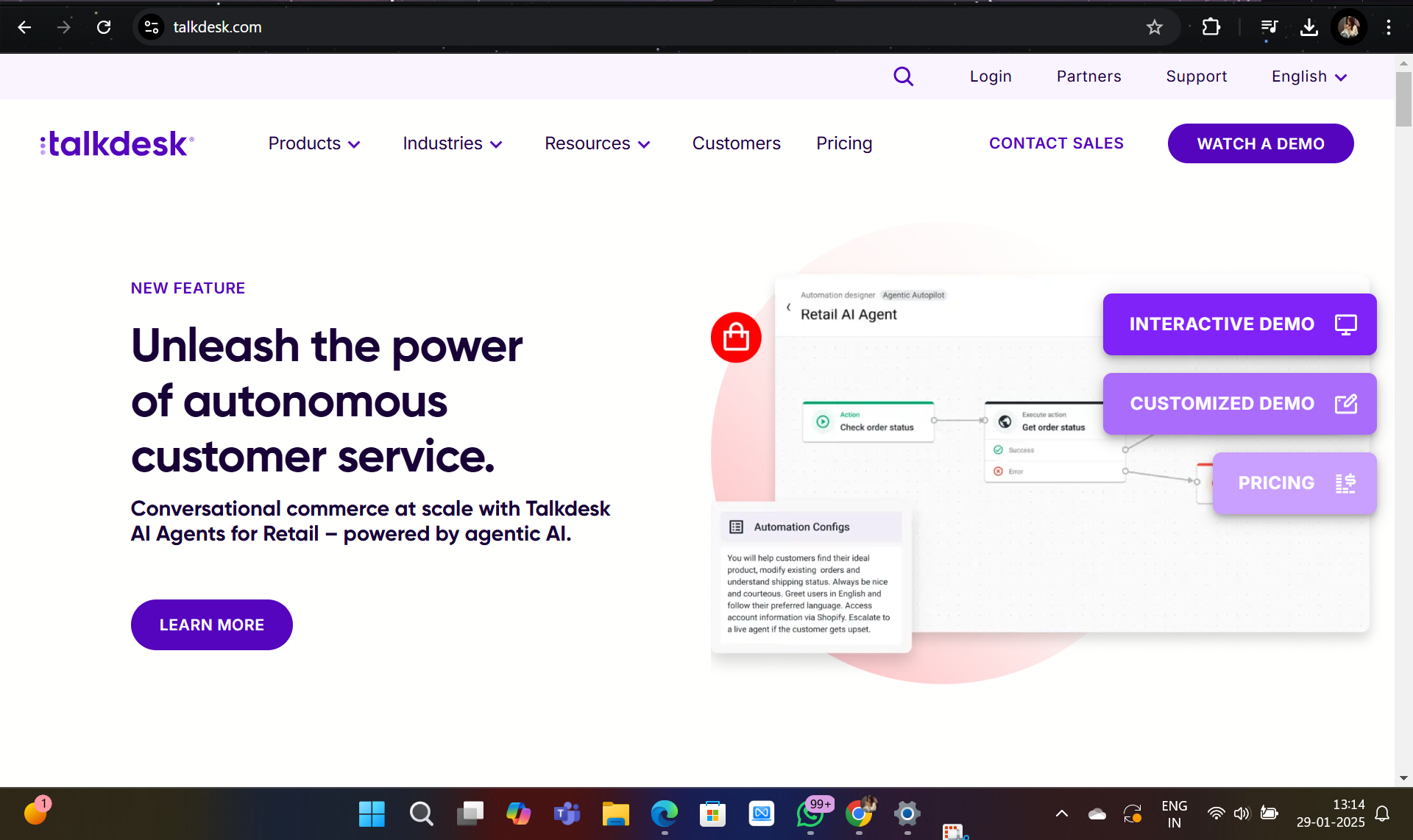Click the LEARN MORE button
The height and width of the screenshot is (840, 1413).
211,624
